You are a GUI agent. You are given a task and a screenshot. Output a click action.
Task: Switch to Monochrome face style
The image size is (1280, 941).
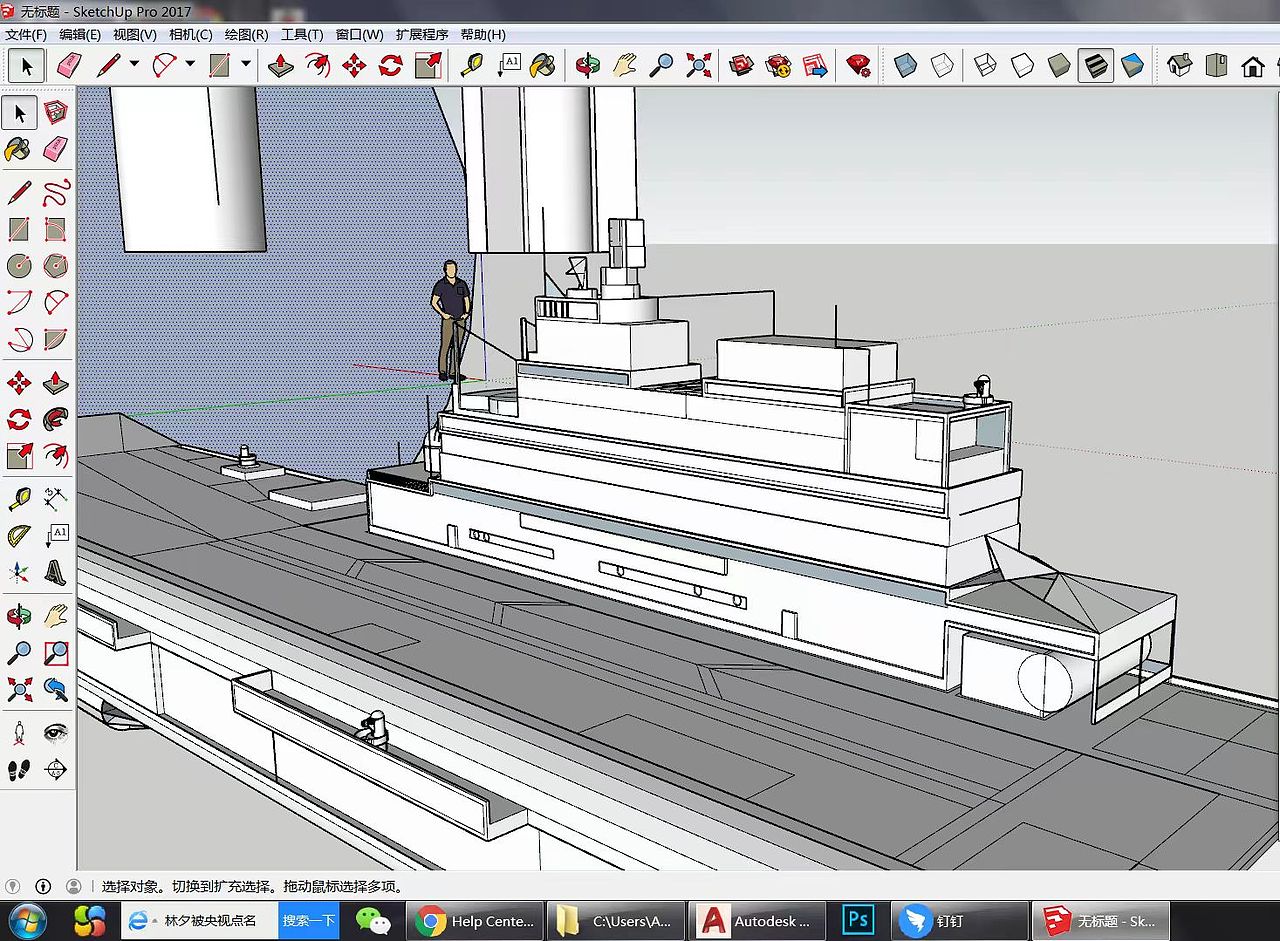coord(1133,66)
